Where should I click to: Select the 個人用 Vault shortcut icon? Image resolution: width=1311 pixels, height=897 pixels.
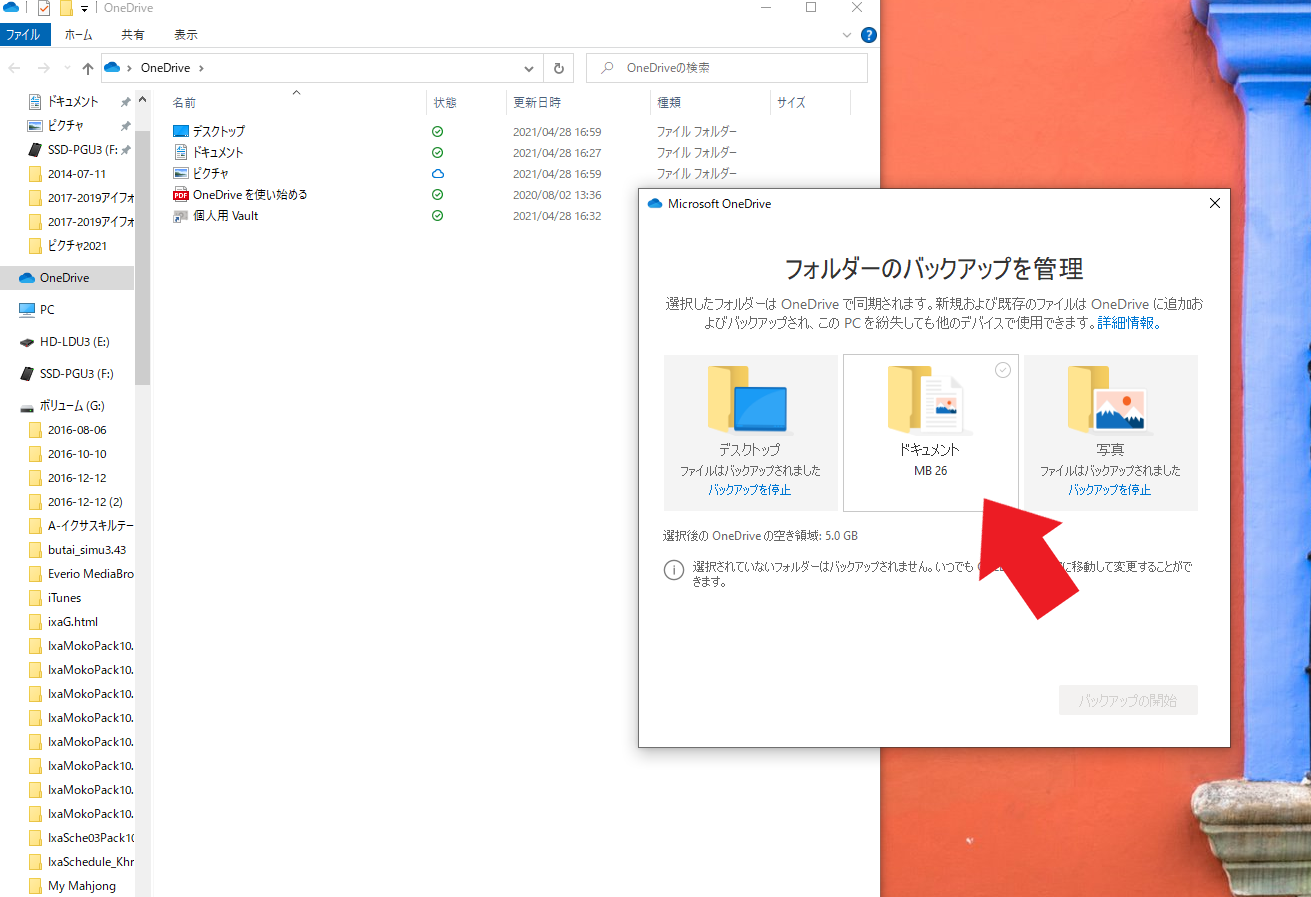[x=181, y=215]
